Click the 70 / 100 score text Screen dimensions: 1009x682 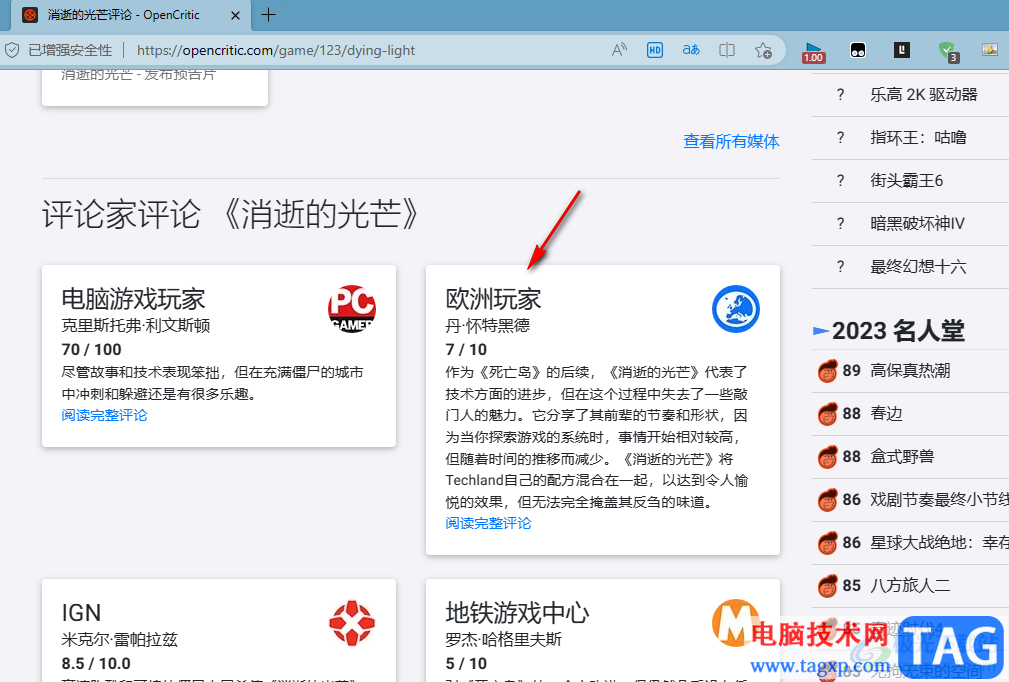click(91, 349)
